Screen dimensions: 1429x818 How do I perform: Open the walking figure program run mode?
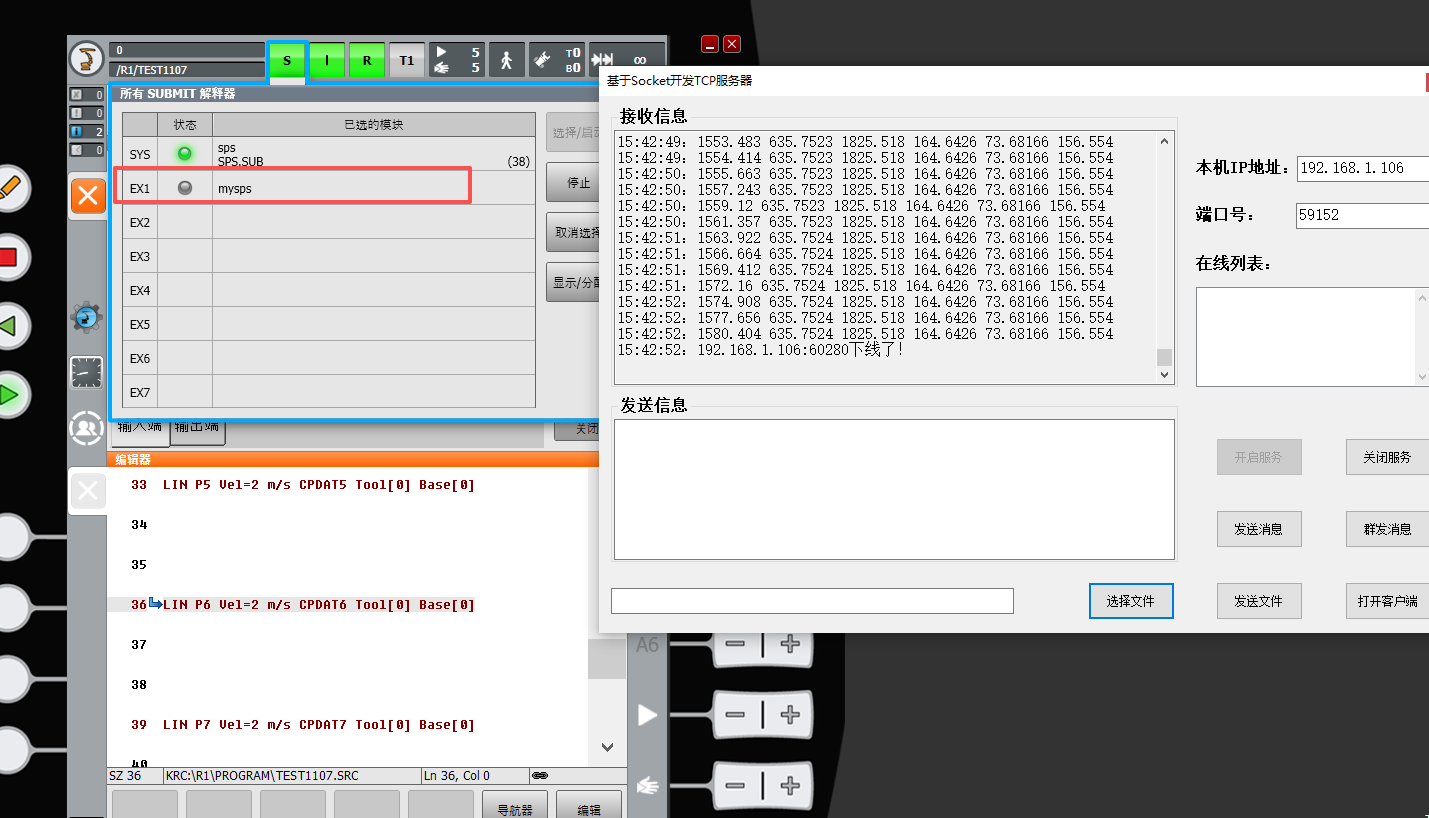[x=507, y=61]
